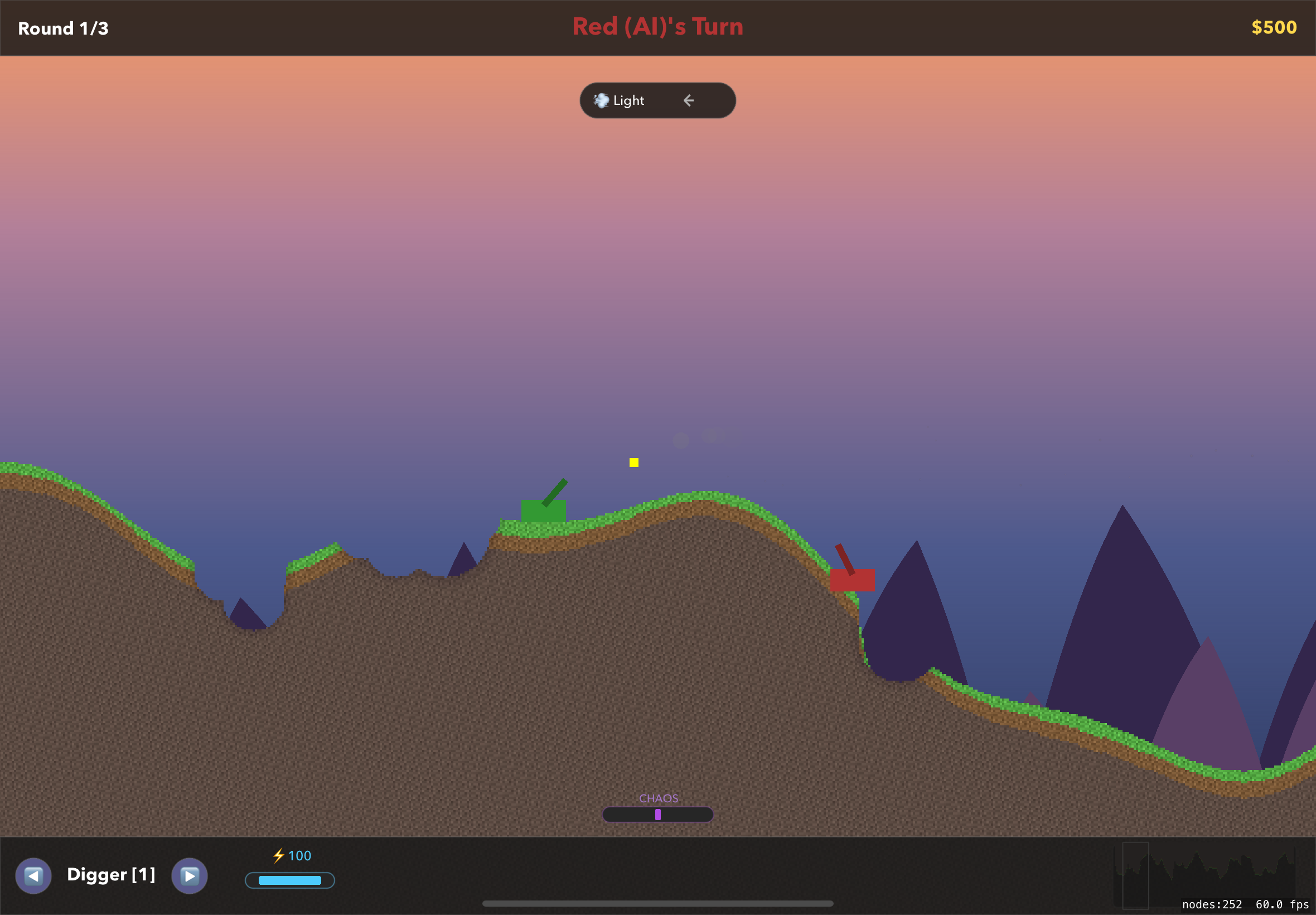Viewport: 1316px width, 915px height.
Task: Click the blue shot power bar
Action: (x=289, y=880)
